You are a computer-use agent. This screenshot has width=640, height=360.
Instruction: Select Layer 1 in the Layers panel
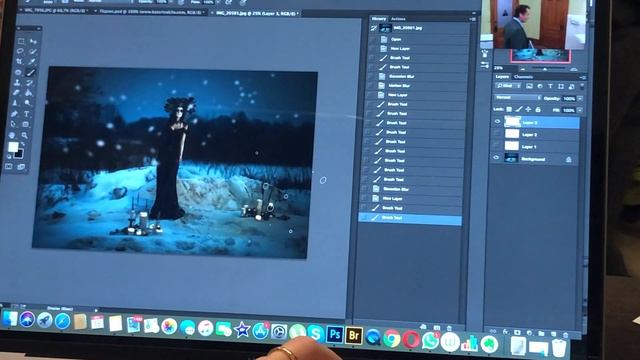(535, 146)
